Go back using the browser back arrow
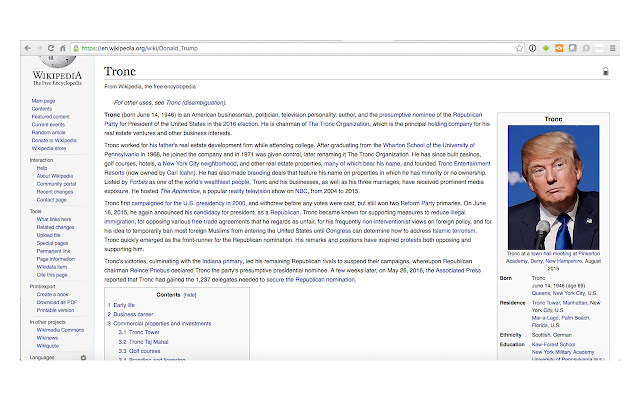 pyautogui.click(x=28, y=48)
